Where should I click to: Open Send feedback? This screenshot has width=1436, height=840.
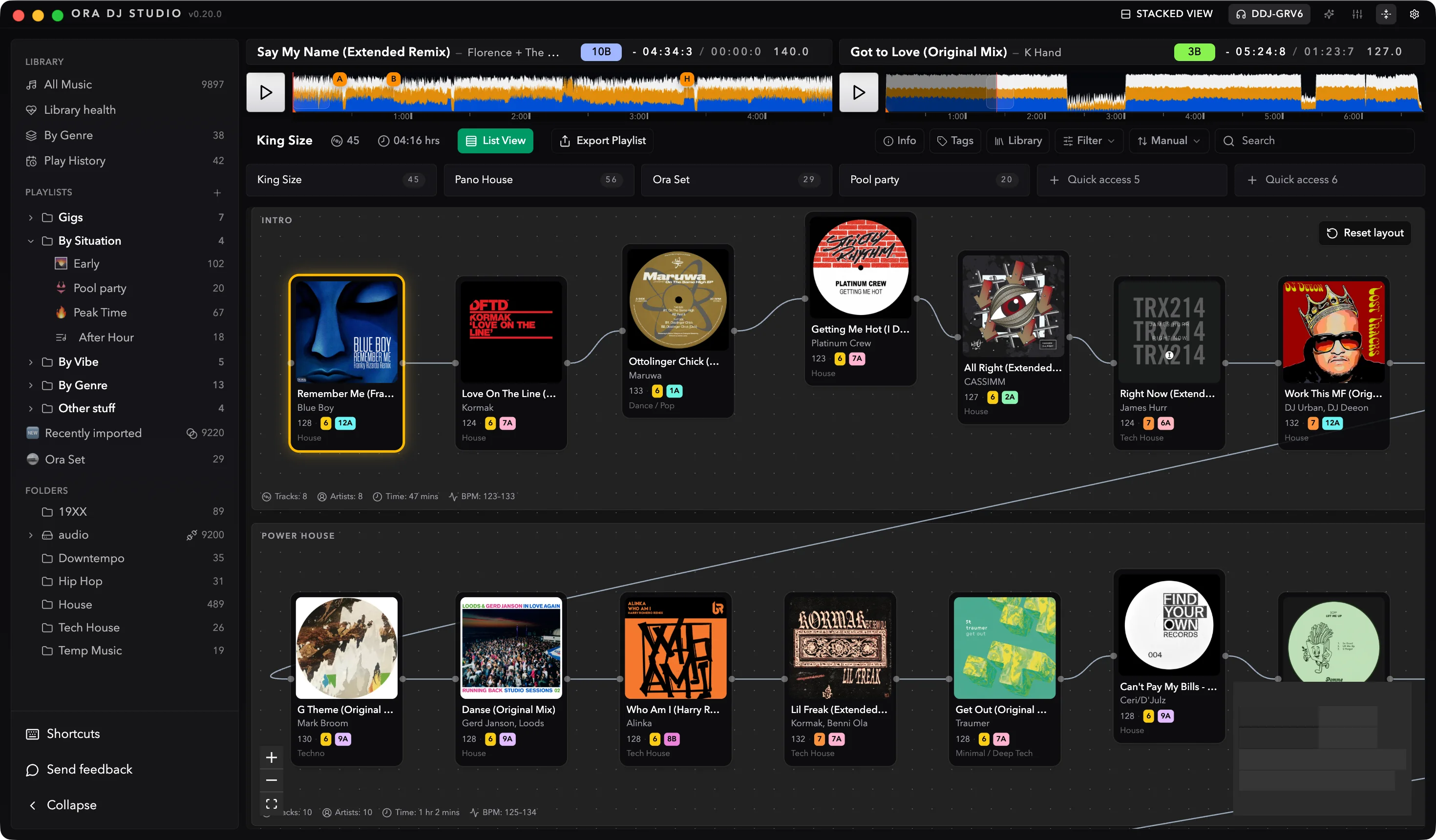79,769
